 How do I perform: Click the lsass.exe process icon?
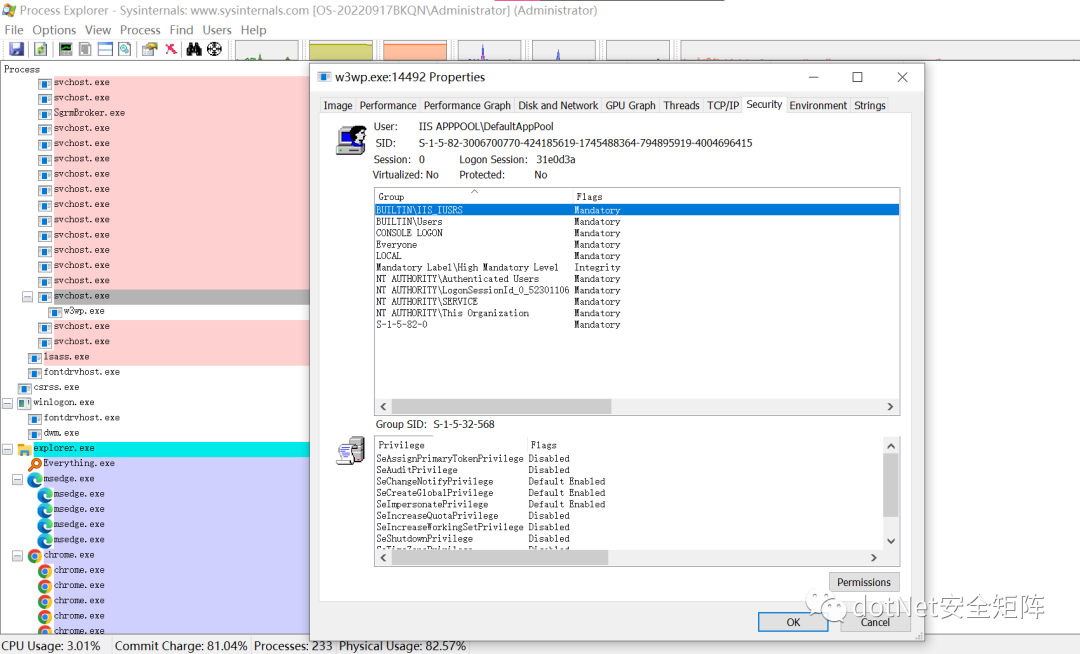[34, 358]
